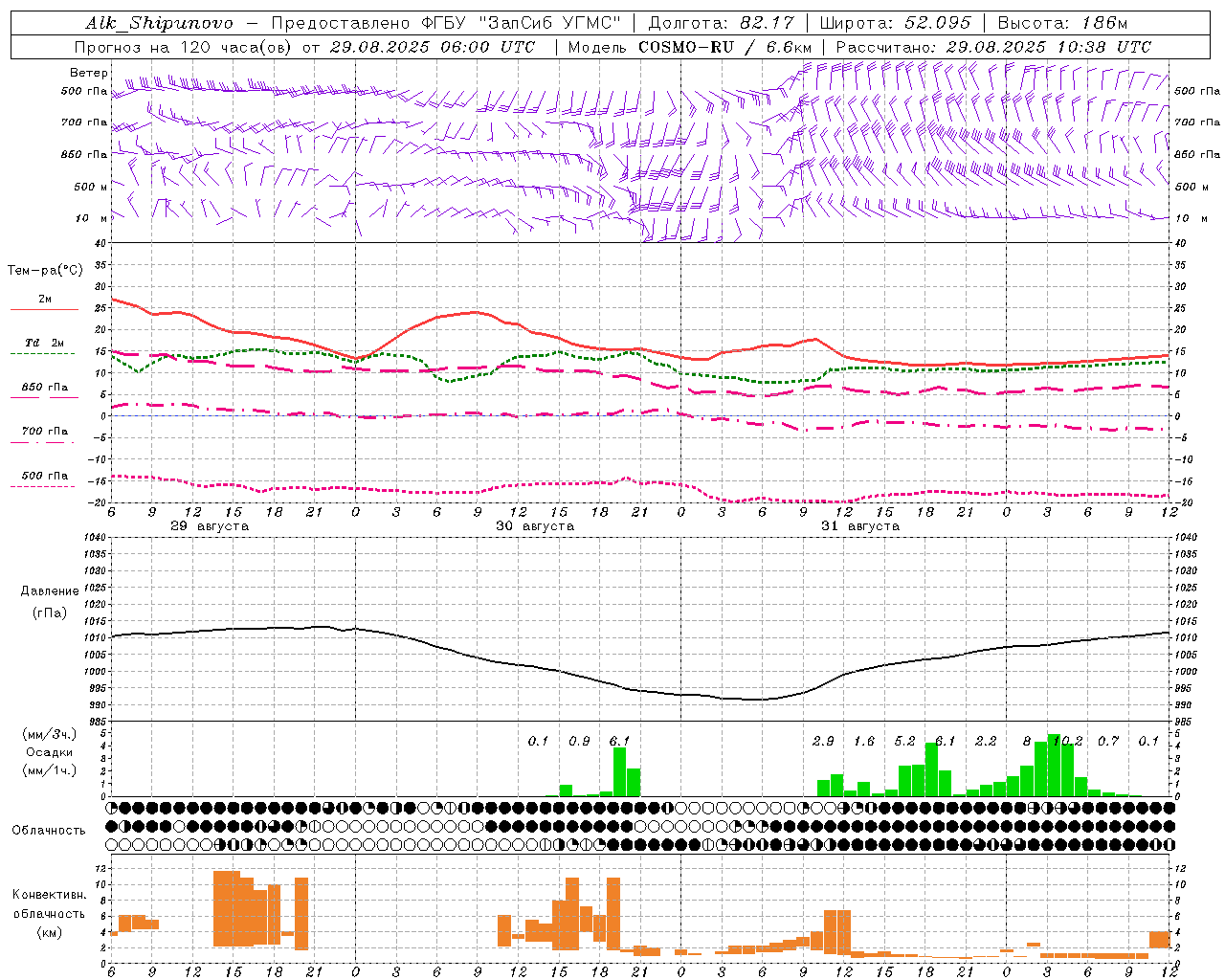The height and width of the screenshot is (980, 1225).
Task: Click the Осадки precipitation label
Action: click(49, 752)
